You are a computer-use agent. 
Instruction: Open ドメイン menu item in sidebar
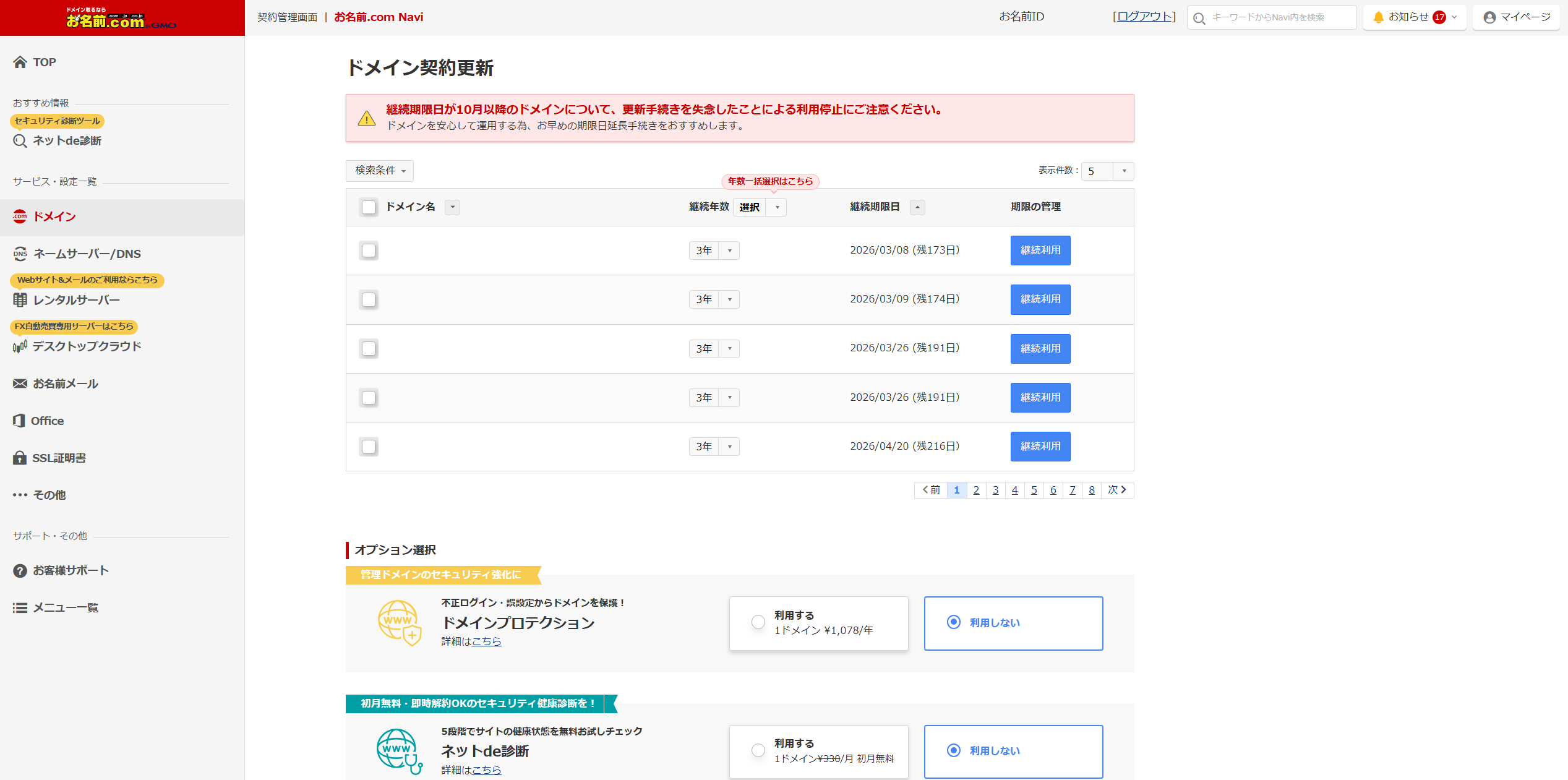click(54, 217)
